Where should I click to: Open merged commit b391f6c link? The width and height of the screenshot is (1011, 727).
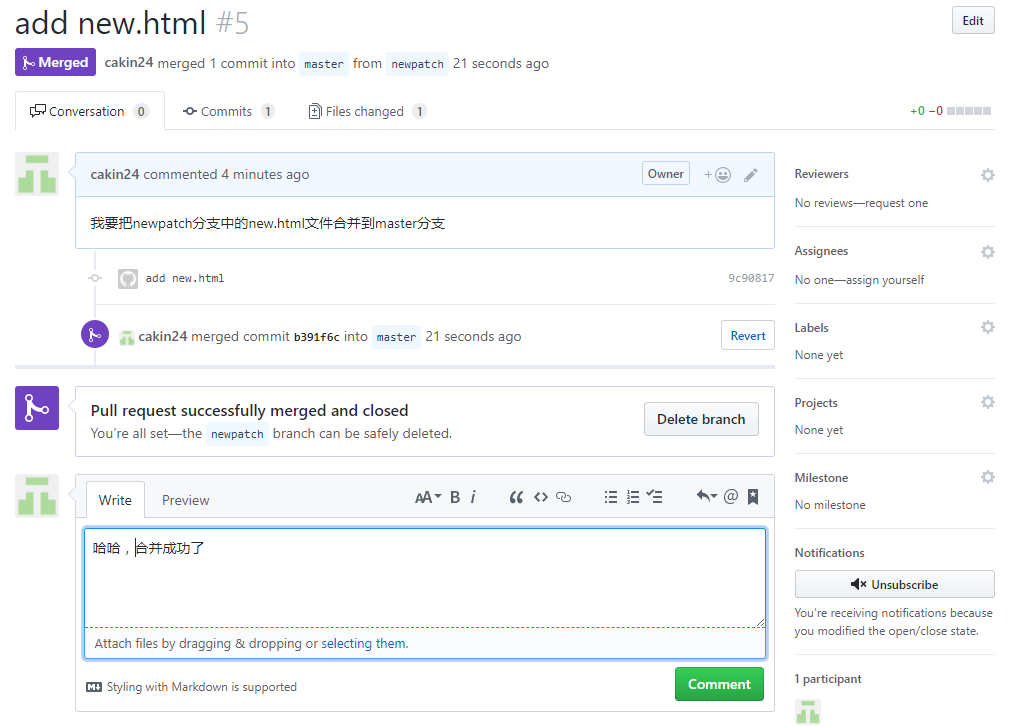coord(317,337)
